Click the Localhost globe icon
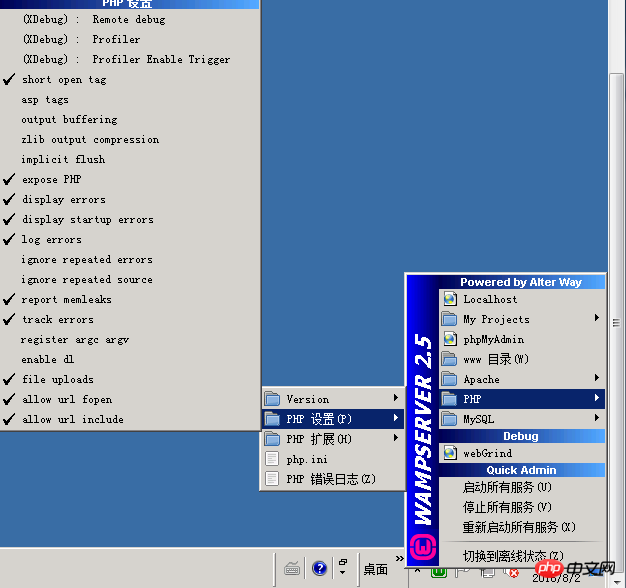626x588 pixels. coord(450,299)
